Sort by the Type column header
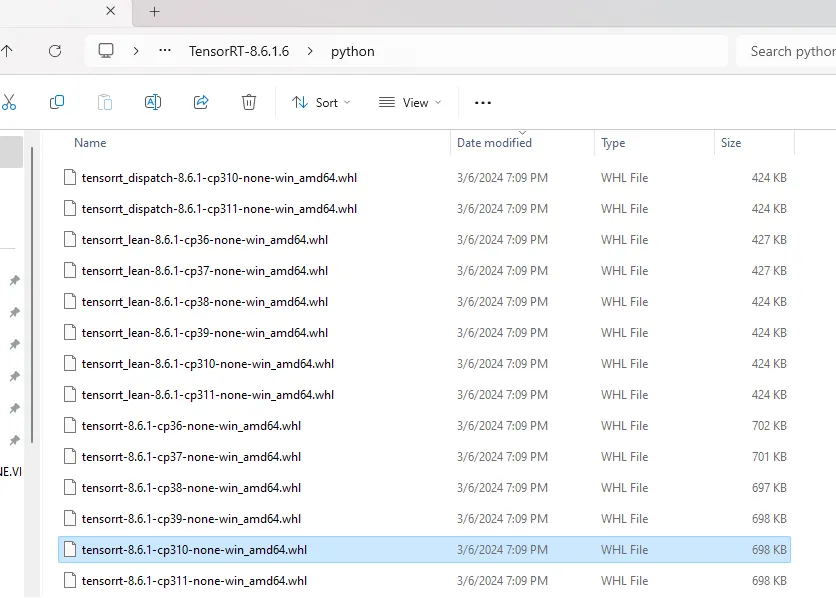 (x=613, y=143)
